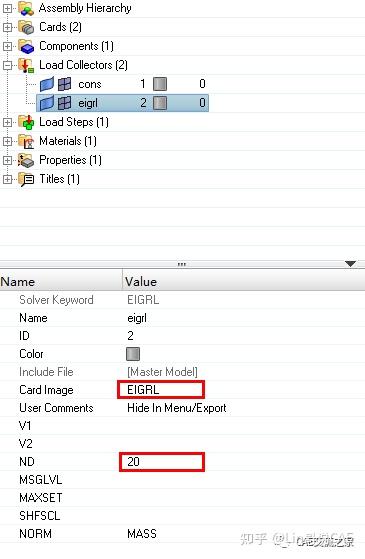Click the Components folder icon
365x559 pixels.
tap(26, 46)
